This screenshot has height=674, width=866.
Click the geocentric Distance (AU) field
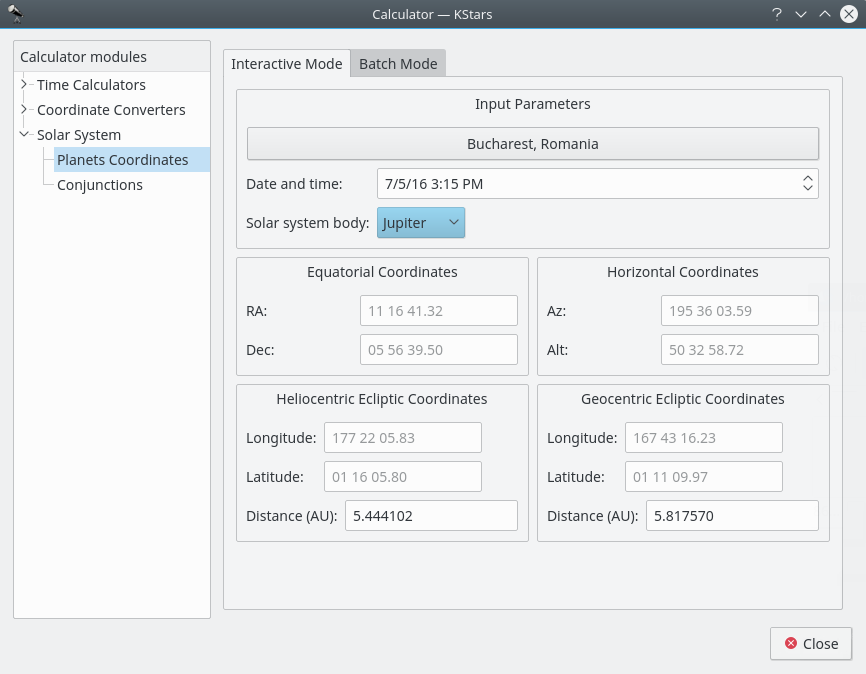coord(732,516)
